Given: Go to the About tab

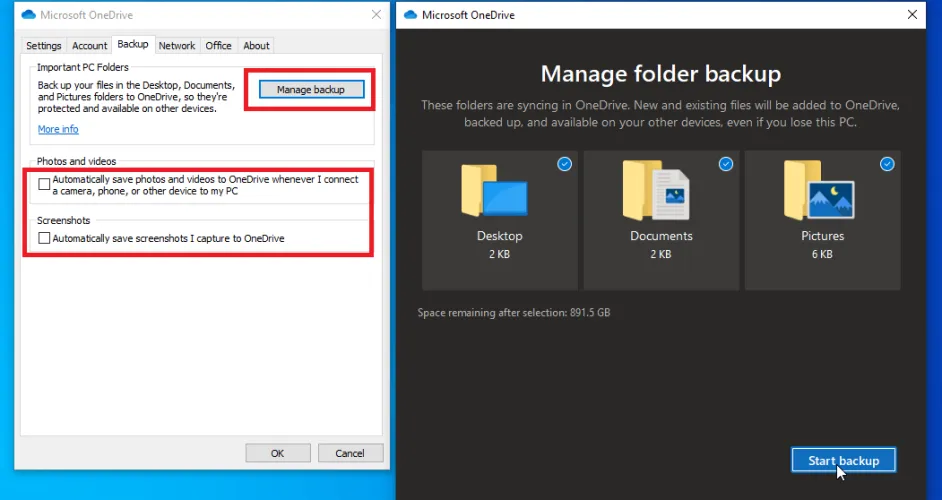Looking at the screenshot, I should click(256, 46).
